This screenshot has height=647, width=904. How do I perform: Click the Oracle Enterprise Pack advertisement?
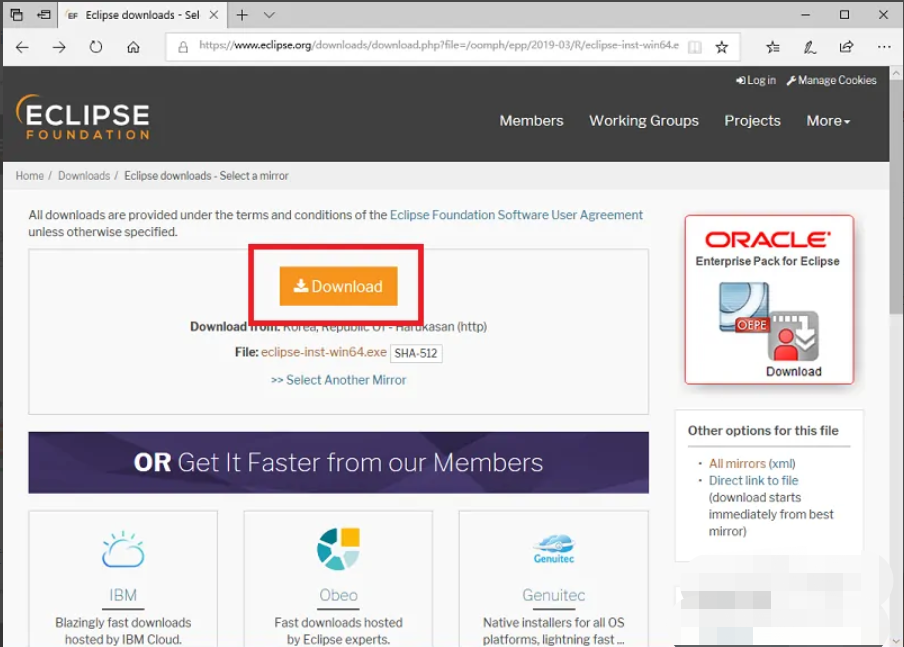click(769, 299)
